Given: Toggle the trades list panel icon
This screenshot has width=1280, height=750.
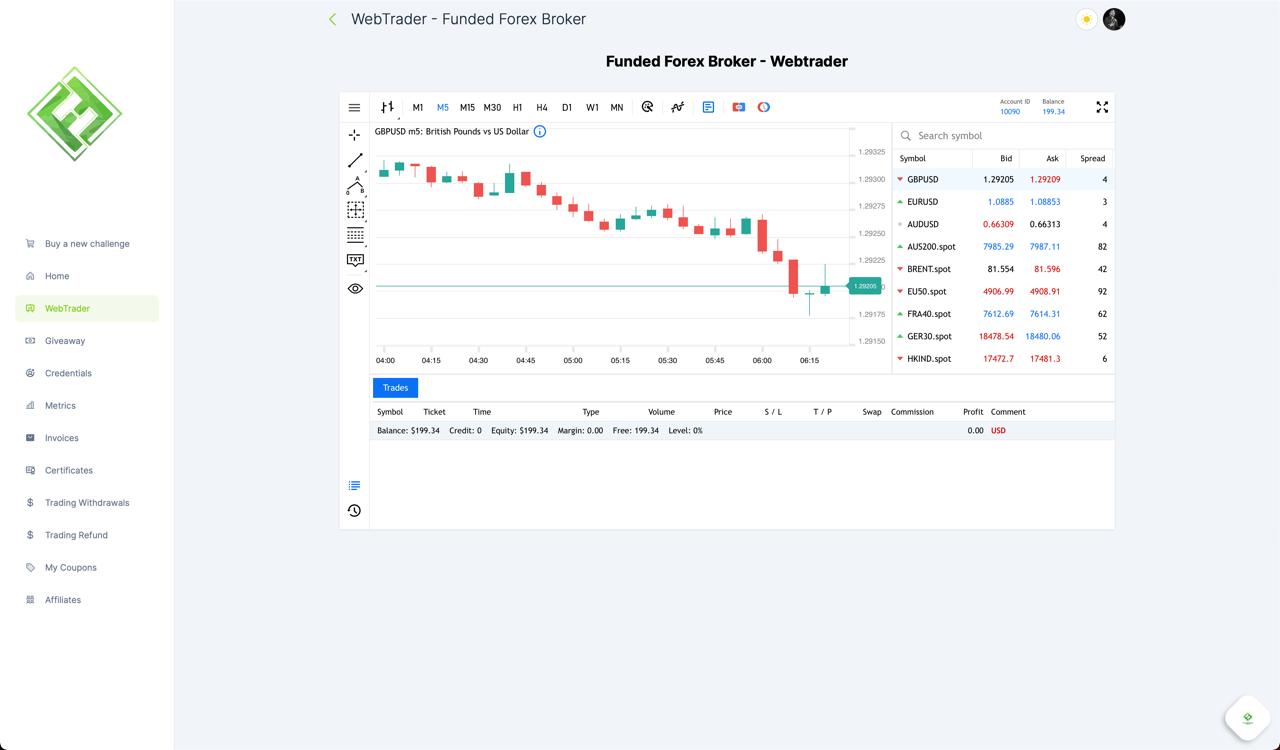Looking at the screenshot, I should pos(354,486).
